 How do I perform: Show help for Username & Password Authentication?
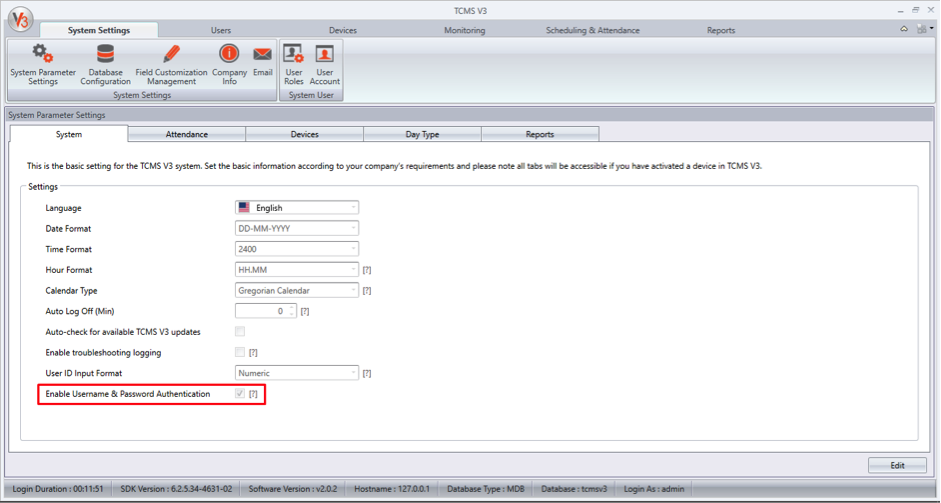click(253, 394)
